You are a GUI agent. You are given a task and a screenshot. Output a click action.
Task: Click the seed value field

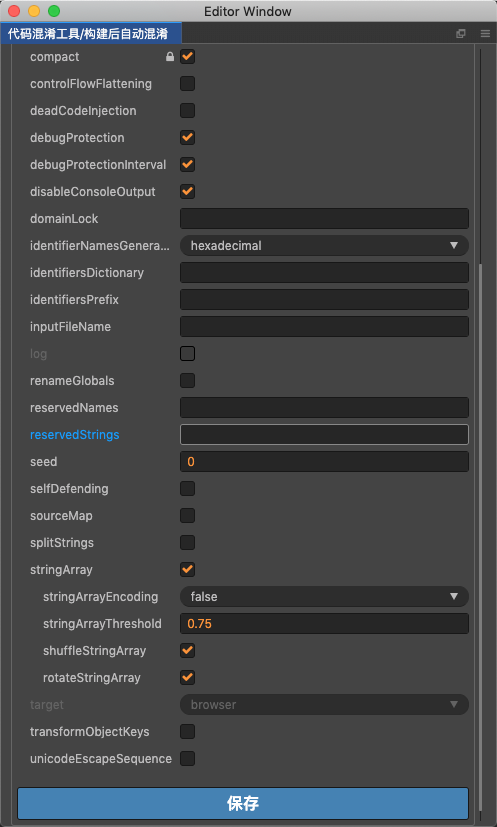pyautogui.click(x=324, y=461)
